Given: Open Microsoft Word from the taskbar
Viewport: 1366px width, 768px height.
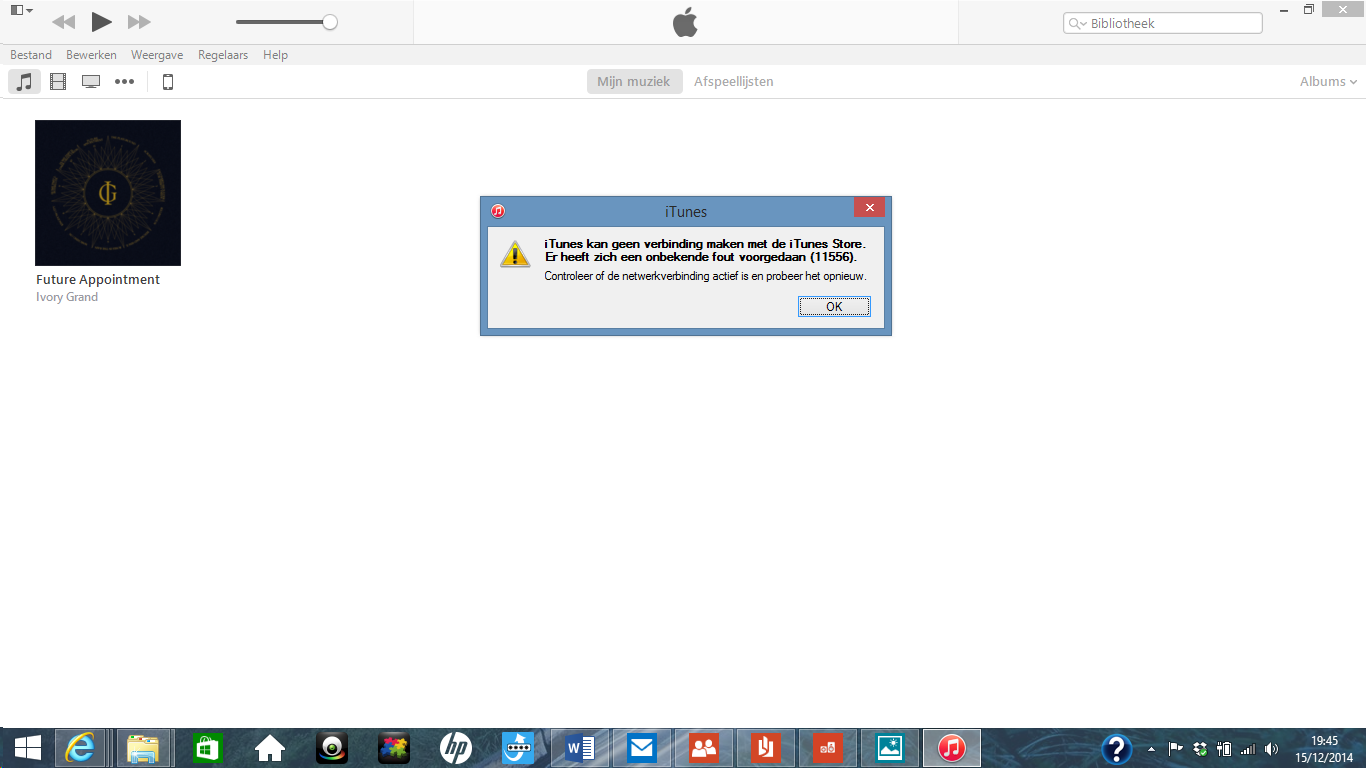Looking at the screenshot, I should (x=580, y=748).
